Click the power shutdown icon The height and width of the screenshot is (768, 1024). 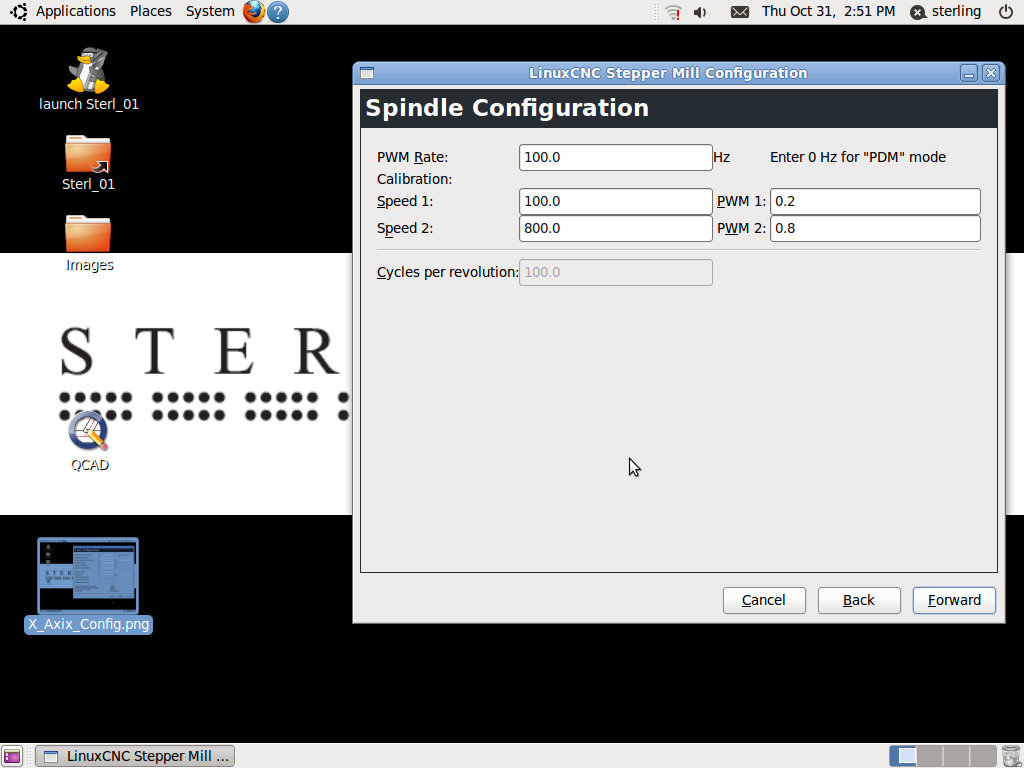tap(1006, 12)
